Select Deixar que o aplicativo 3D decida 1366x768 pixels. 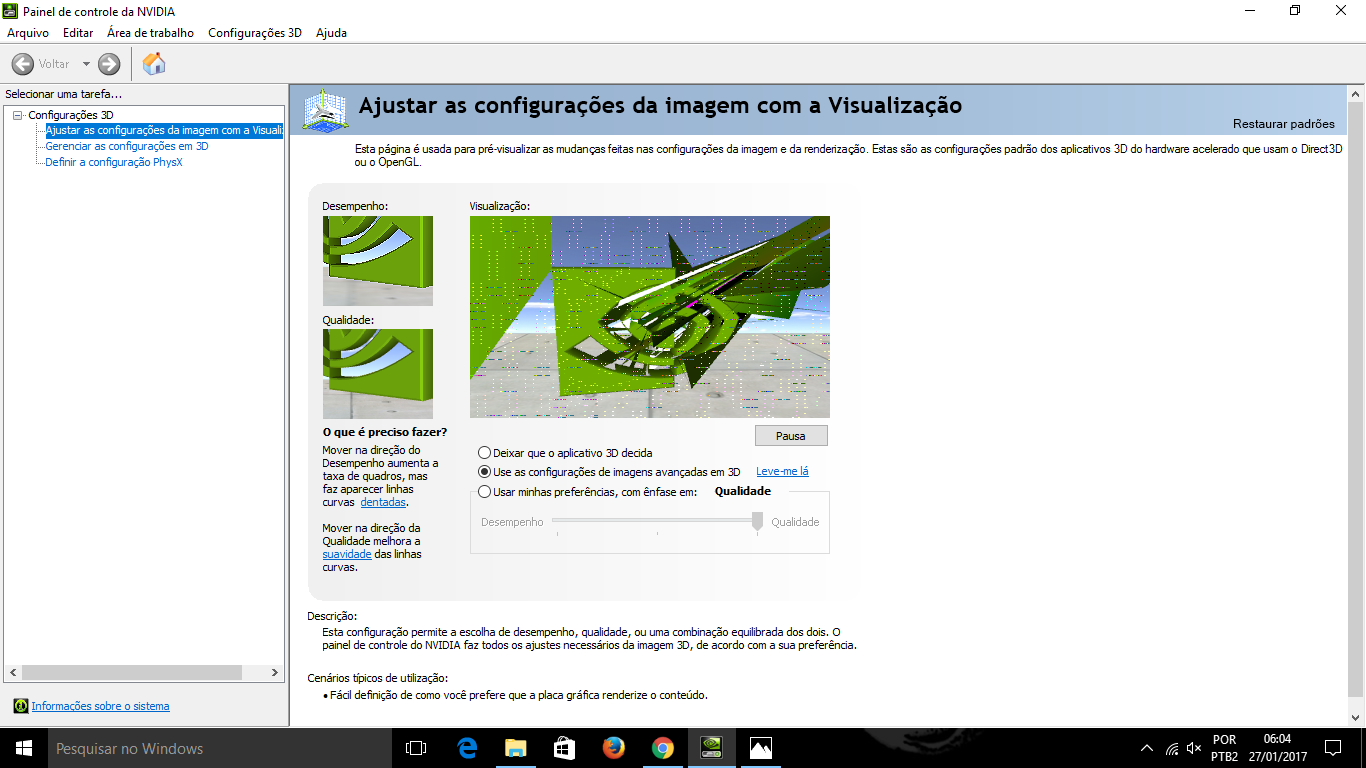(566, 453)
